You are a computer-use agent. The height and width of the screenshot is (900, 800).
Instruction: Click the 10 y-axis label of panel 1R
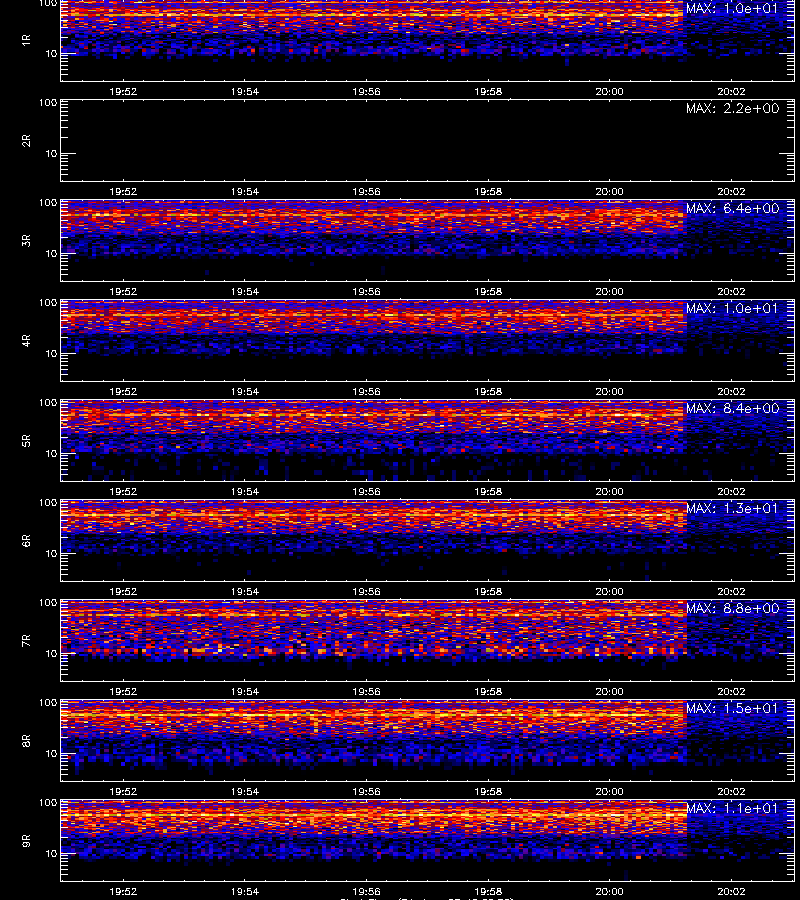(x=51, y=53)
